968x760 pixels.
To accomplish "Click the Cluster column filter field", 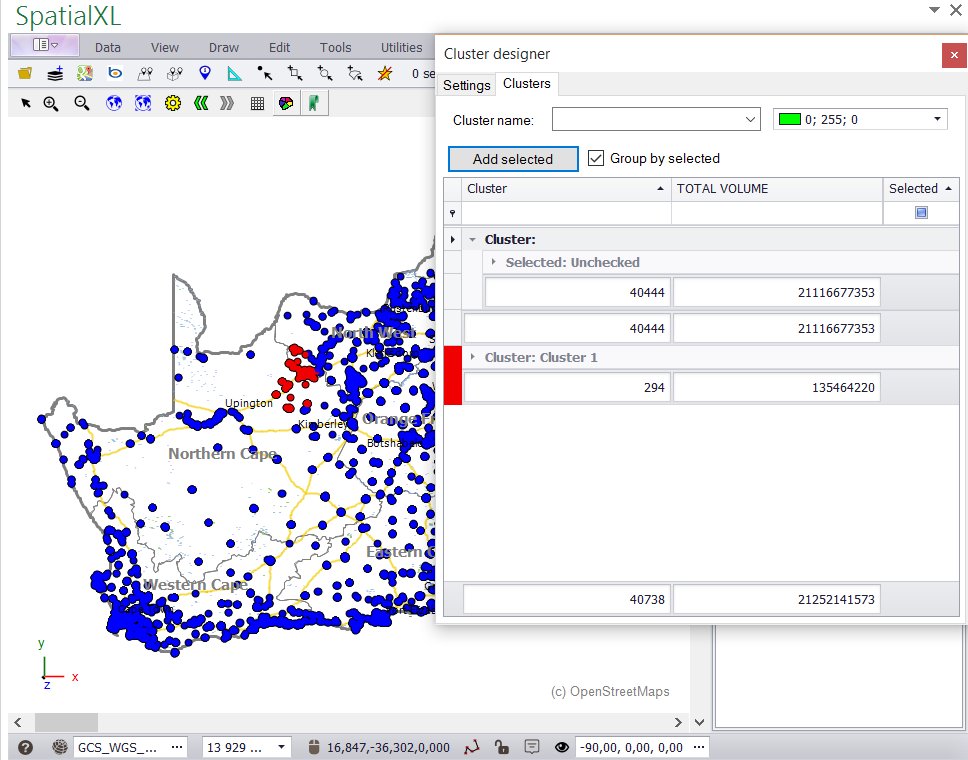I will [x=566, y=213].
